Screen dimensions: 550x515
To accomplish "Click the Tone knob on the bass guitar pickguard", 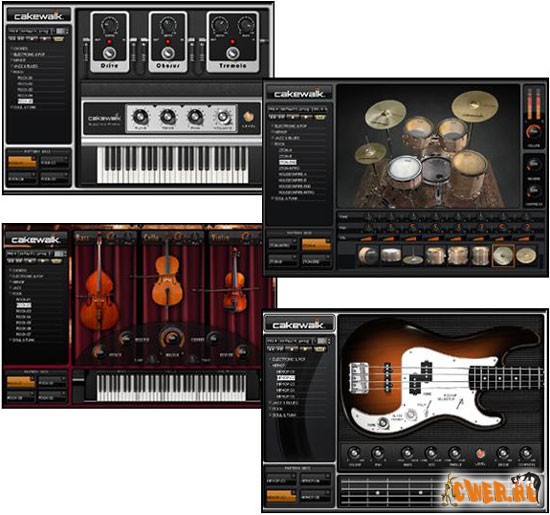I will click(x=383, y=422).
